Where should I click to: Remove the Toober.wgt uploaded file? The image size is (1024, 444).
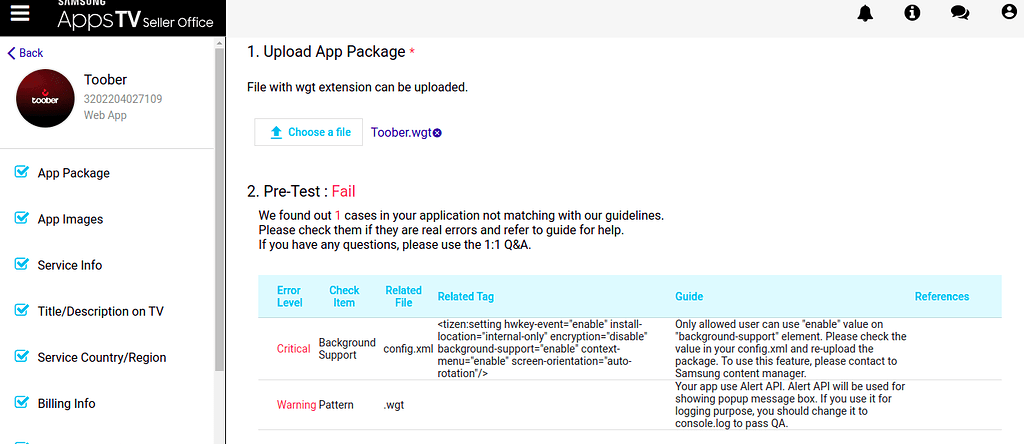tap(437, 132)
